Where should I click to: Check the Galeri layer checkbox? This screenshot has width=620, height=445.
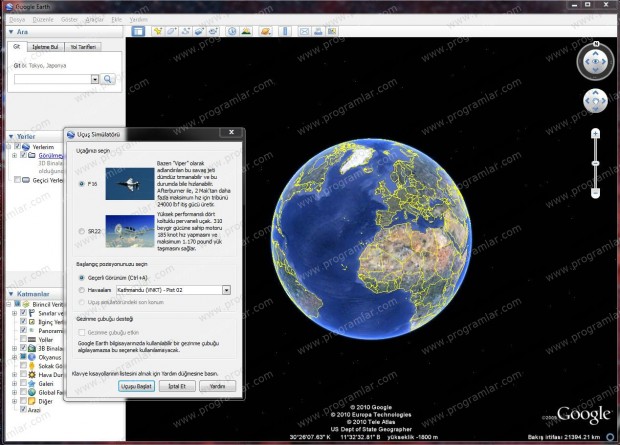click(x=23, y=383)
